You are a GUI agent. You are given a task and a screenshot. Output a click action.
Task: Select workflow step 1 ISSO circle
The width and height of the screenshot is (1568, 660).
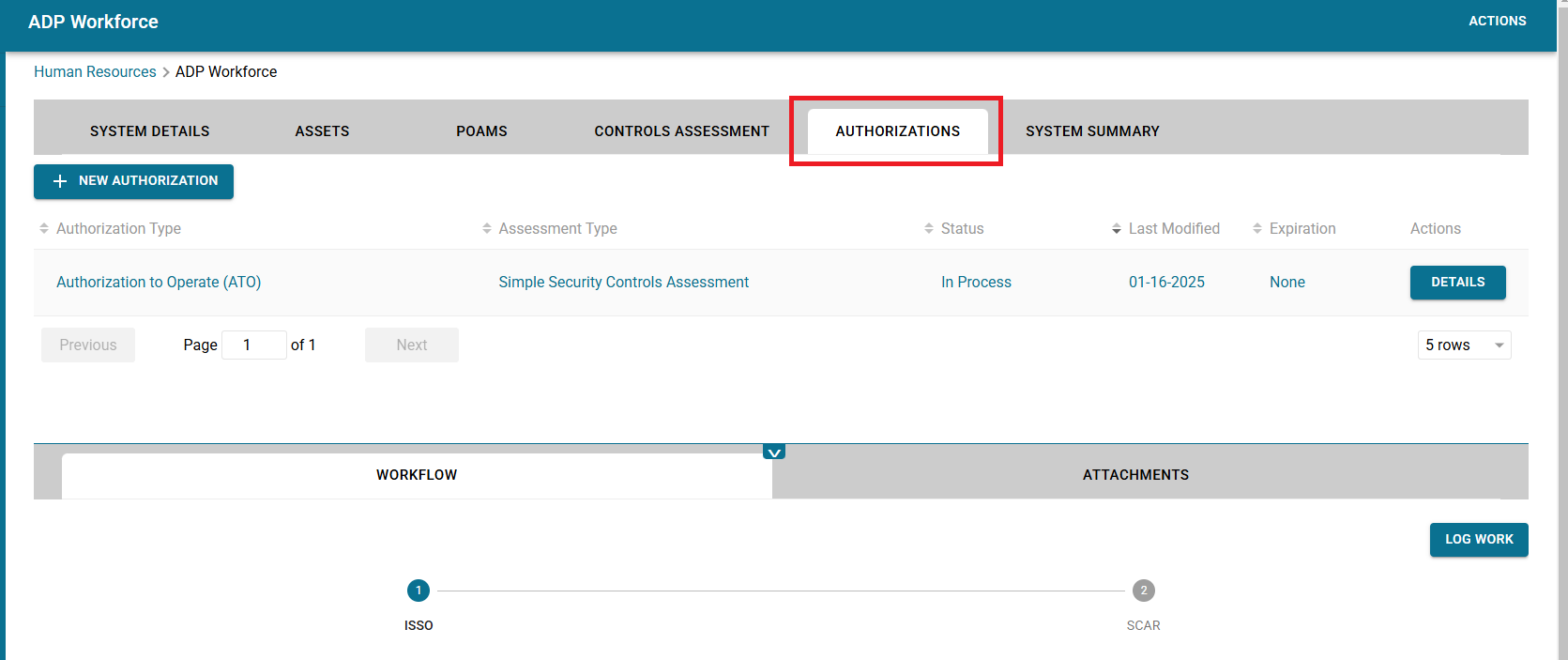(x=419, y=591)
